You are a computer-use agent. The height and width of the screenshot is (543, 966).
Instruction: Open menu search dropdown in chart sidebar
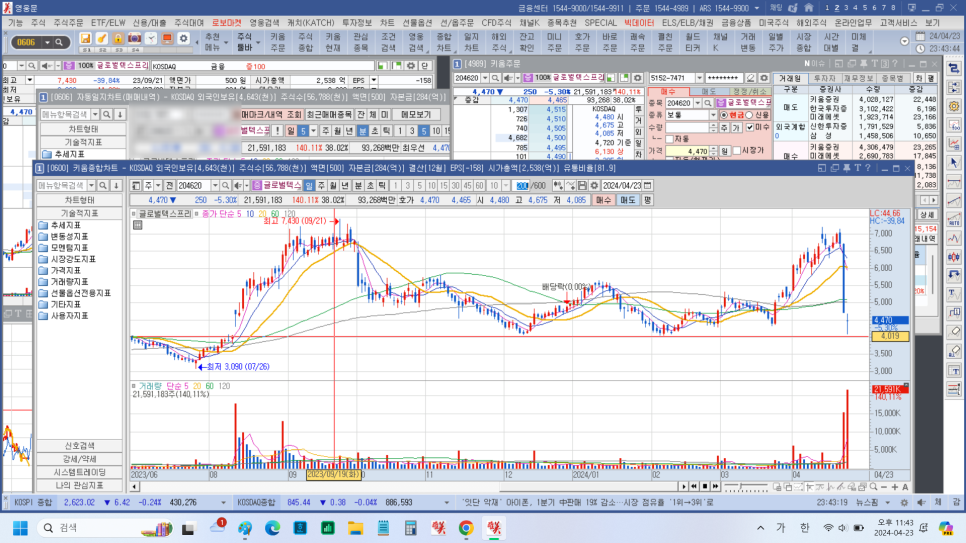click(91, 186)
